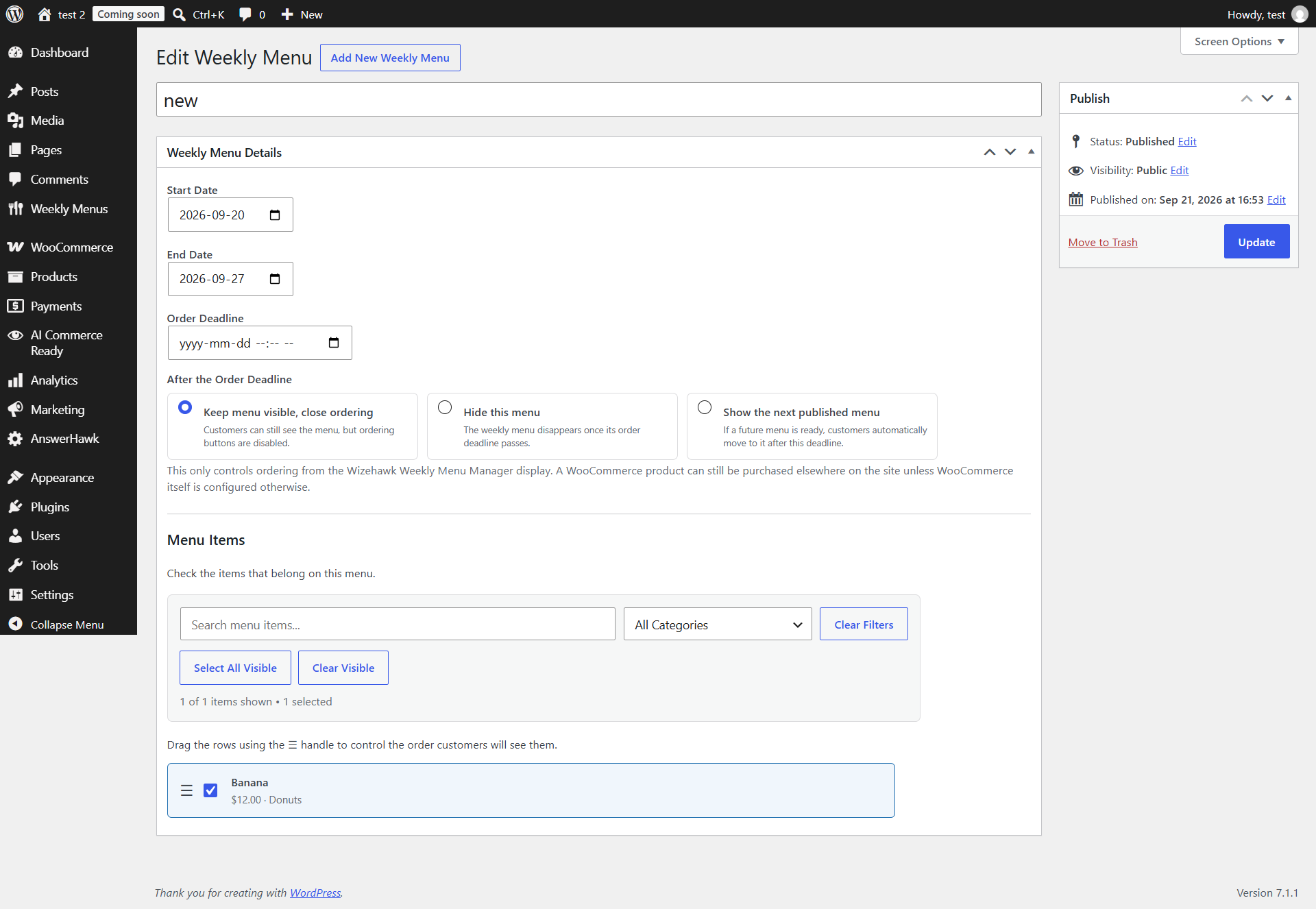The width and height of the screenshot is (1316, 909).
Task: Click Move to Trash link
Action: pyautogui.click(x=1103, y=243)
